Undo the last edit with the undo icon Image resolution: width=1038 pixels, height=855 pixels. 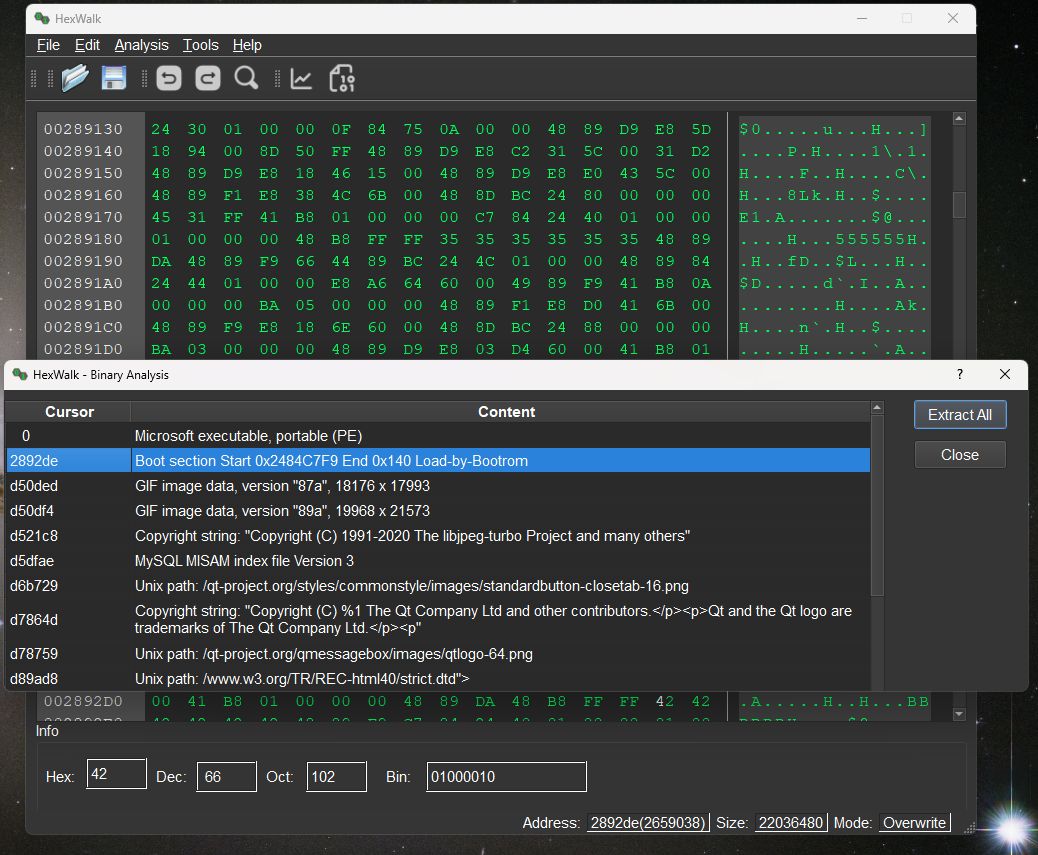168,77
